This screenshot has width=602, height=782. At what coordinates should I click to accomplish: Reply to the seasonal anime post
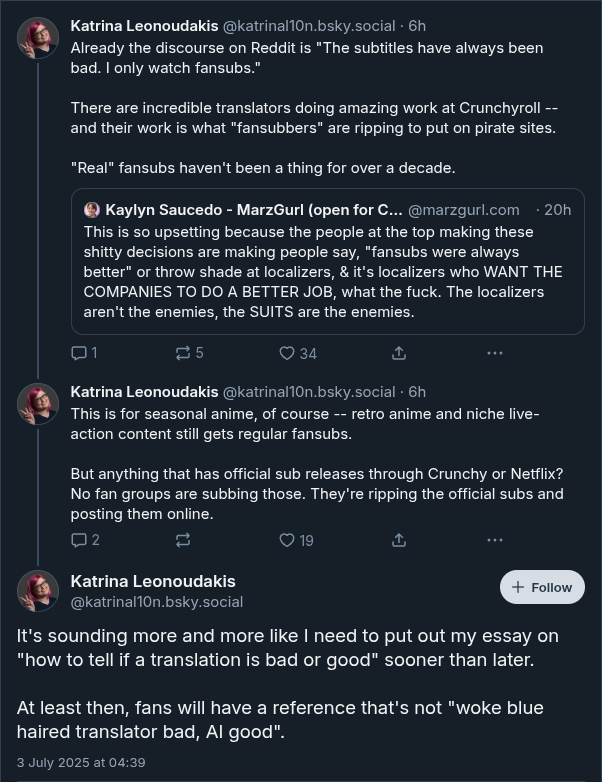click(x=85, y=540)
